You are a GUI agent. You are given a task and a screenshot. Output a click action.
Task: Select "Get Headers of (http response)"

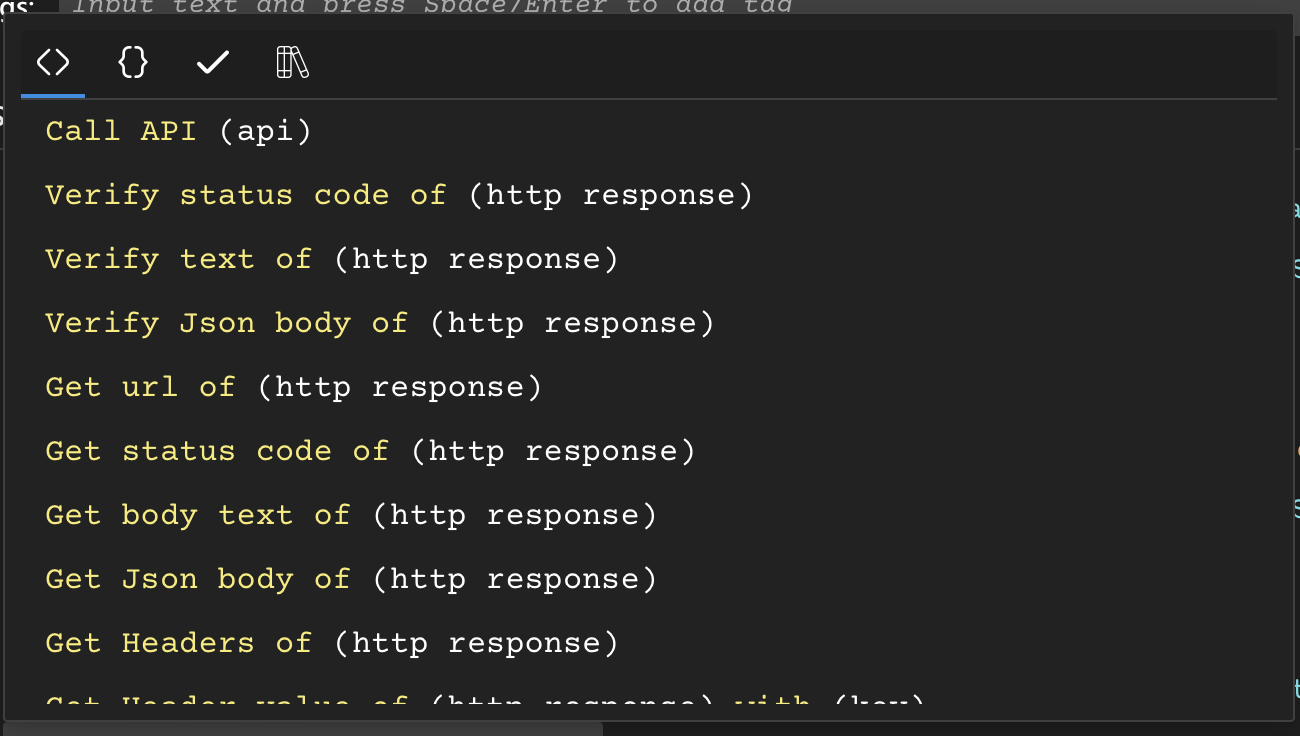point(330,643)
